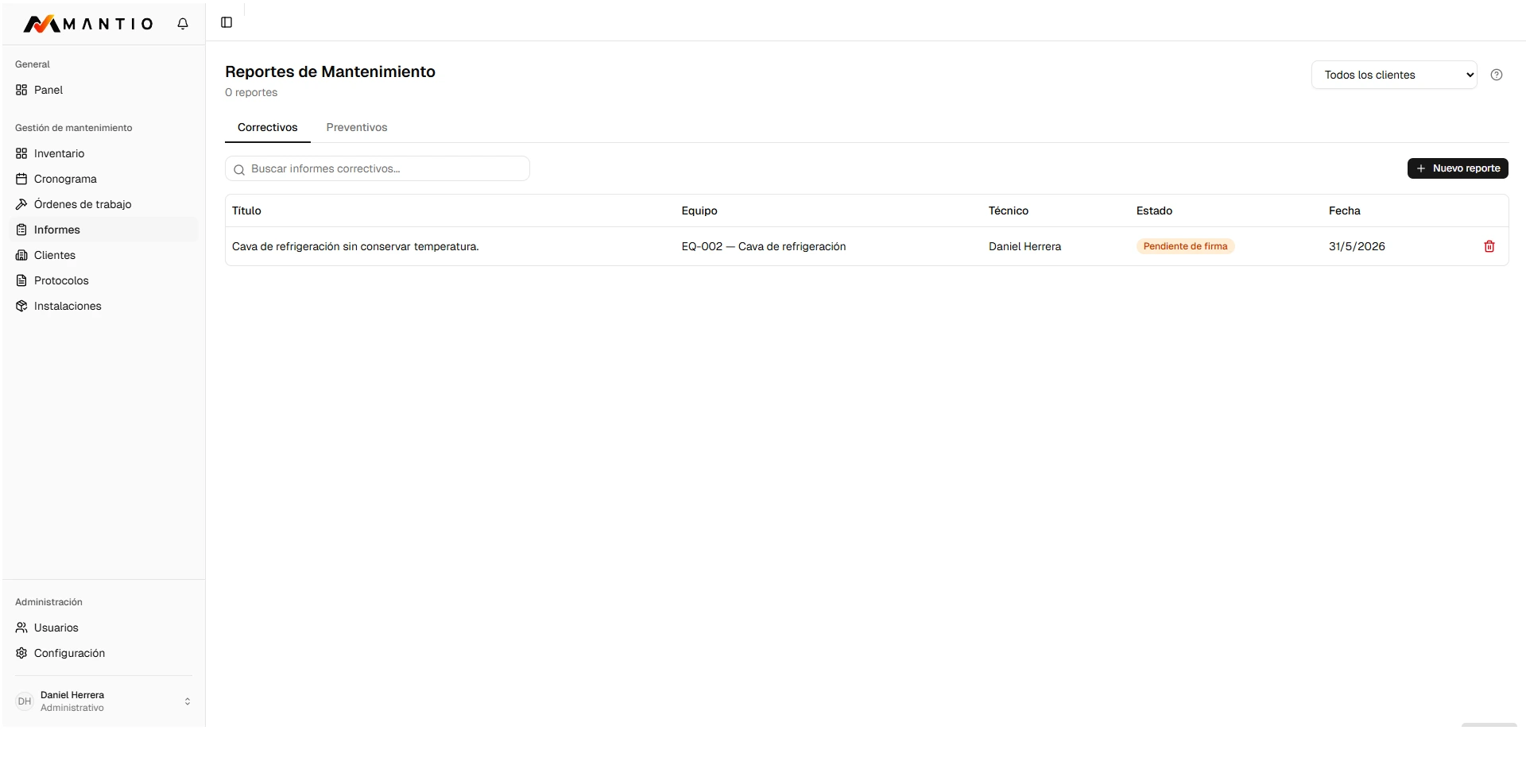Image resolution: width=1526 pixels, height=784 pixels.
Task: Open Usuarios administration page
Action: pos(104,628)
